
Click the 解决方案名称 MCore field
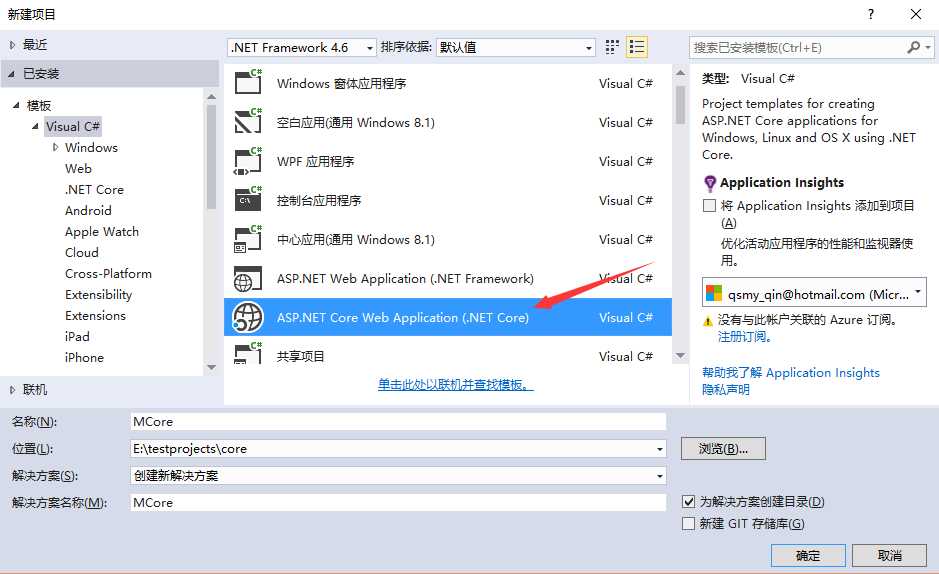click(398, 503)
